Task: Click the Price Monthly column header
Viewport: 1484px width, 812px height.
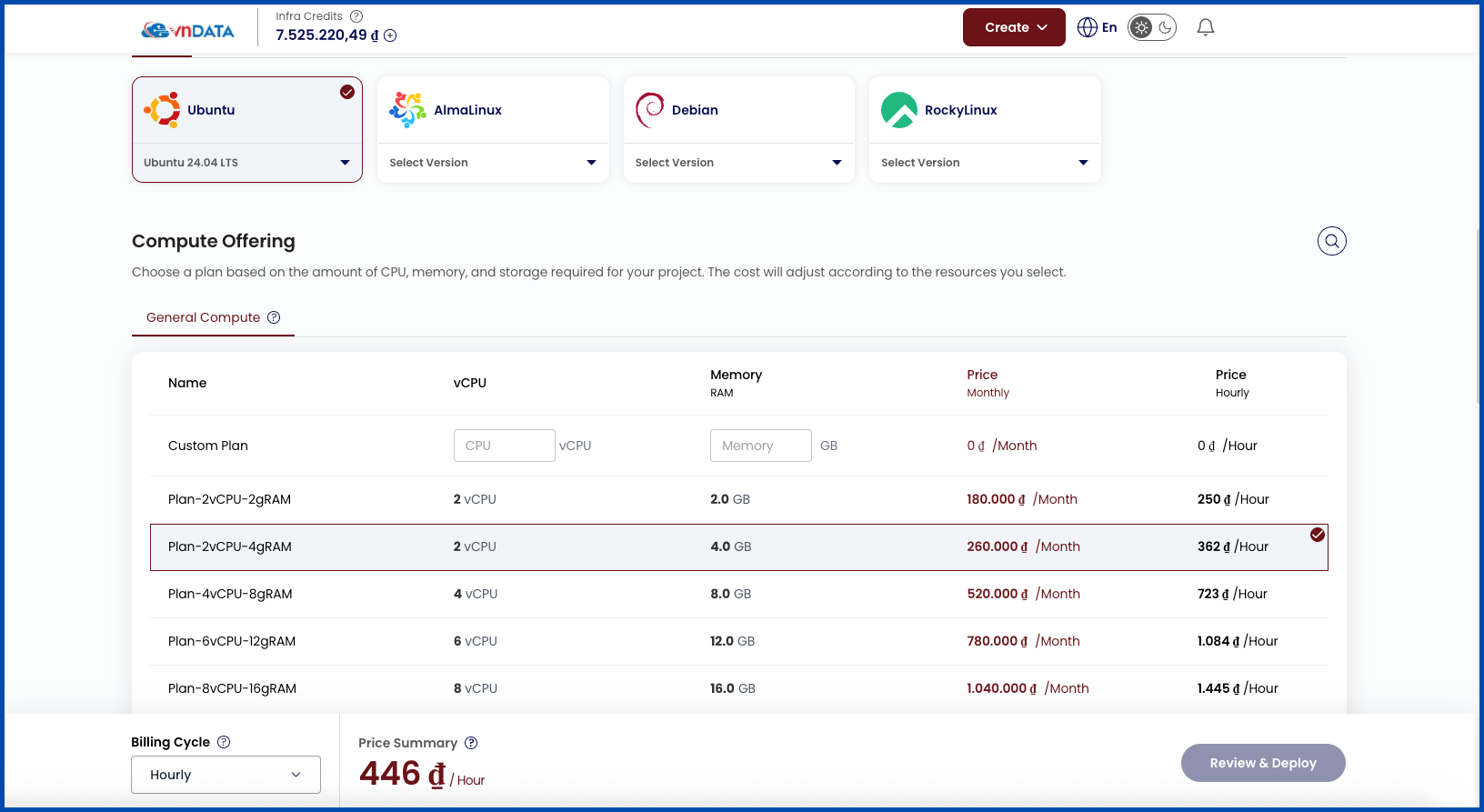Action: tap(988, 383)
